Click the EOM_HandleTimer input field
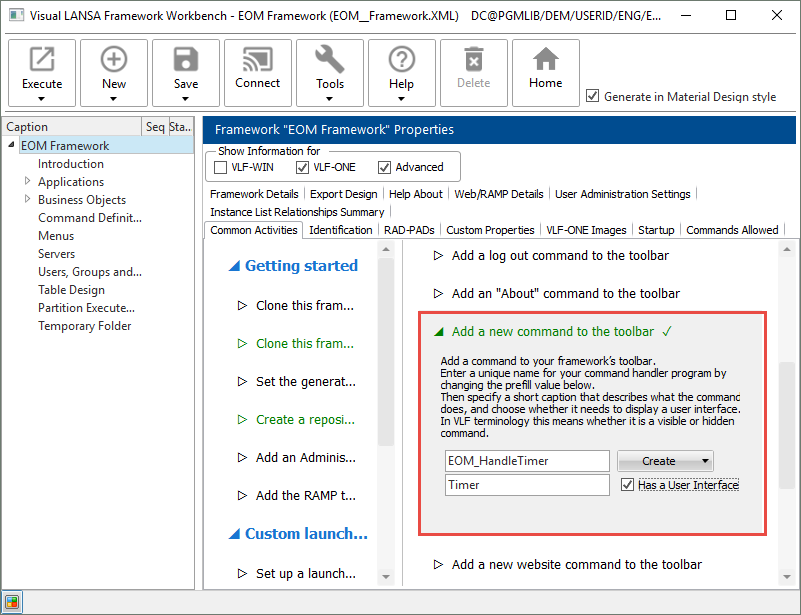Screen dimensions: 801x615 (x=527, y=461)
